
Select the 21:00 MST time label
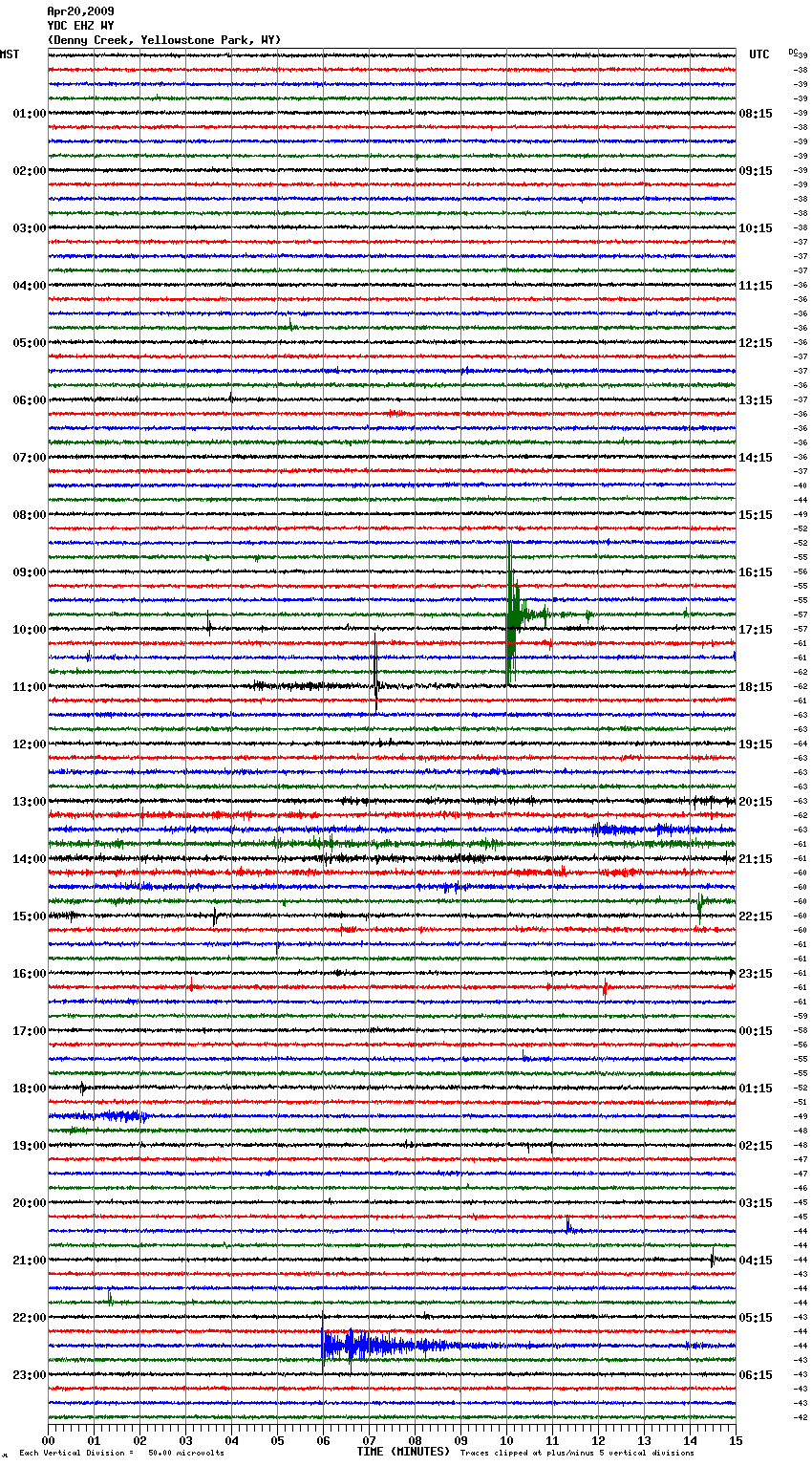[30, 1261]
